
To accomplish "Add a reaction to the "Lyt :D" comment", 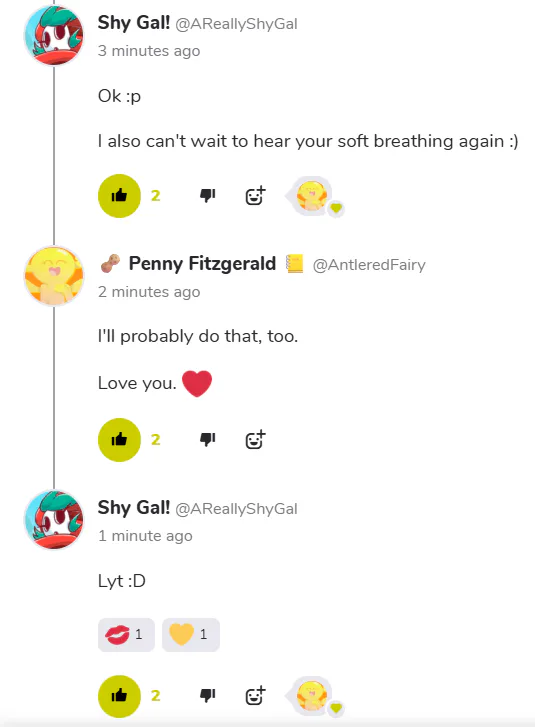I will point(255,696).
